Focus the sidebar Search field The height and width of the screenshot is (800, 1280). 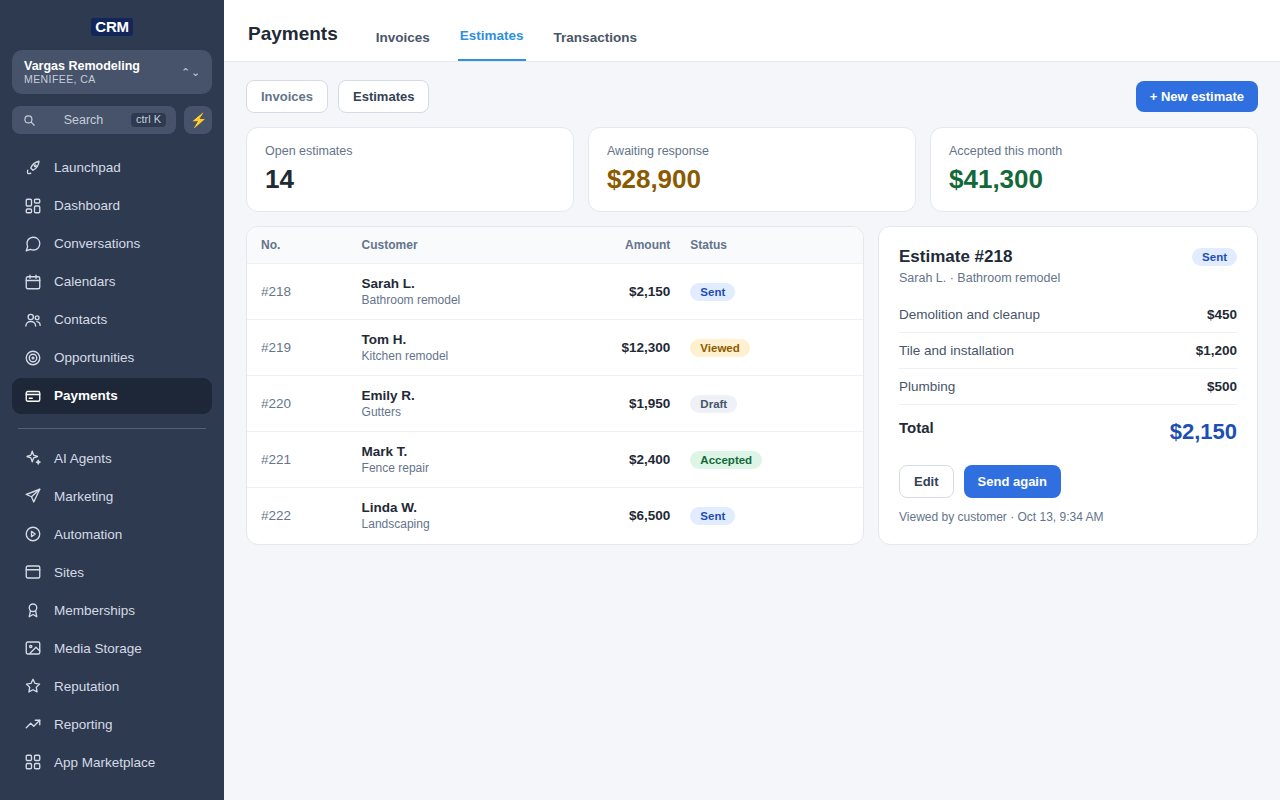tap(94, 120)
